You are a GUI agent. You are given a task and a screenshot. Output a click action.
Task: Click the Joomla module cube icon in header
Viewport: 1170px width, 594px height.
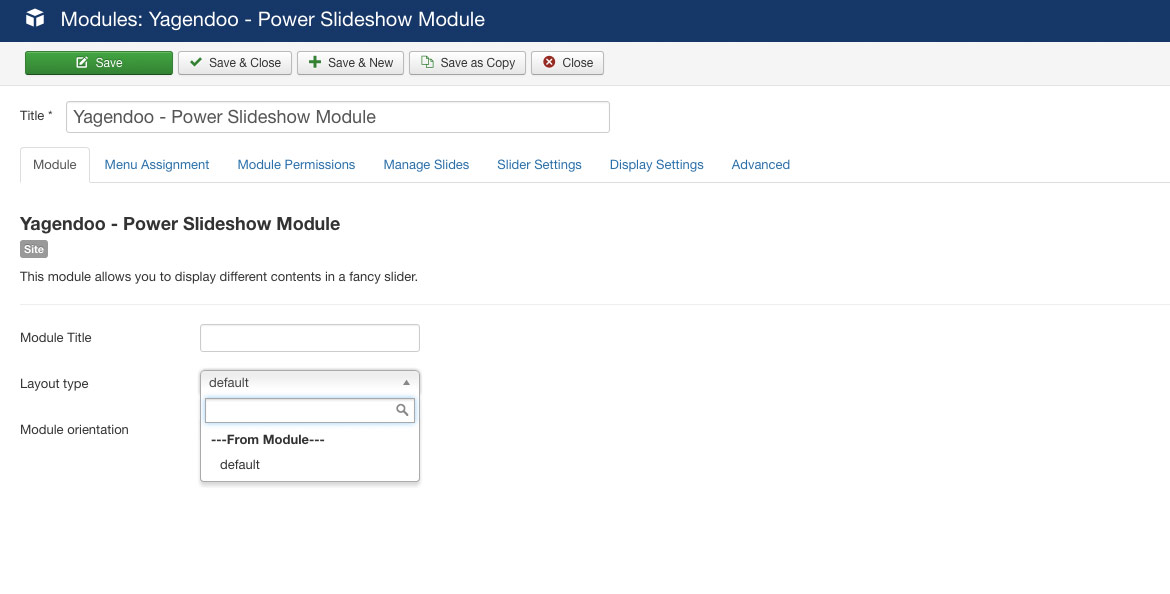coord(35,19)
